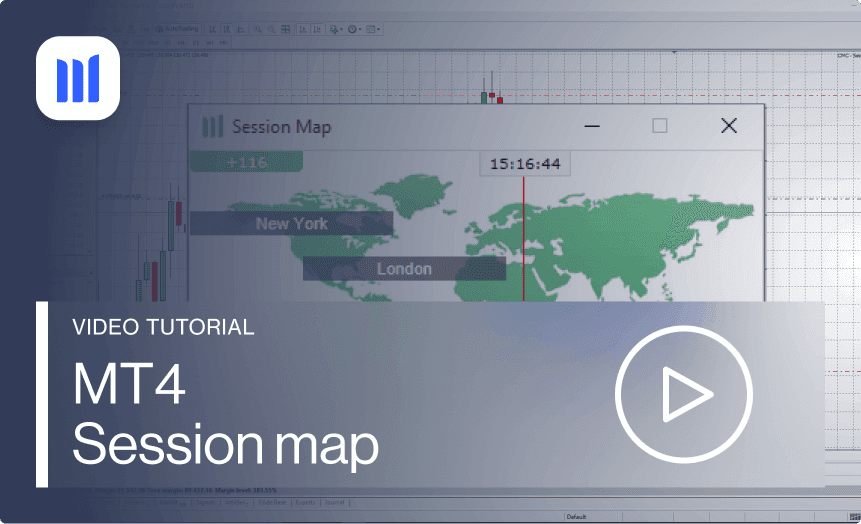Click the 15:16:44 time marker

(524, 164)
